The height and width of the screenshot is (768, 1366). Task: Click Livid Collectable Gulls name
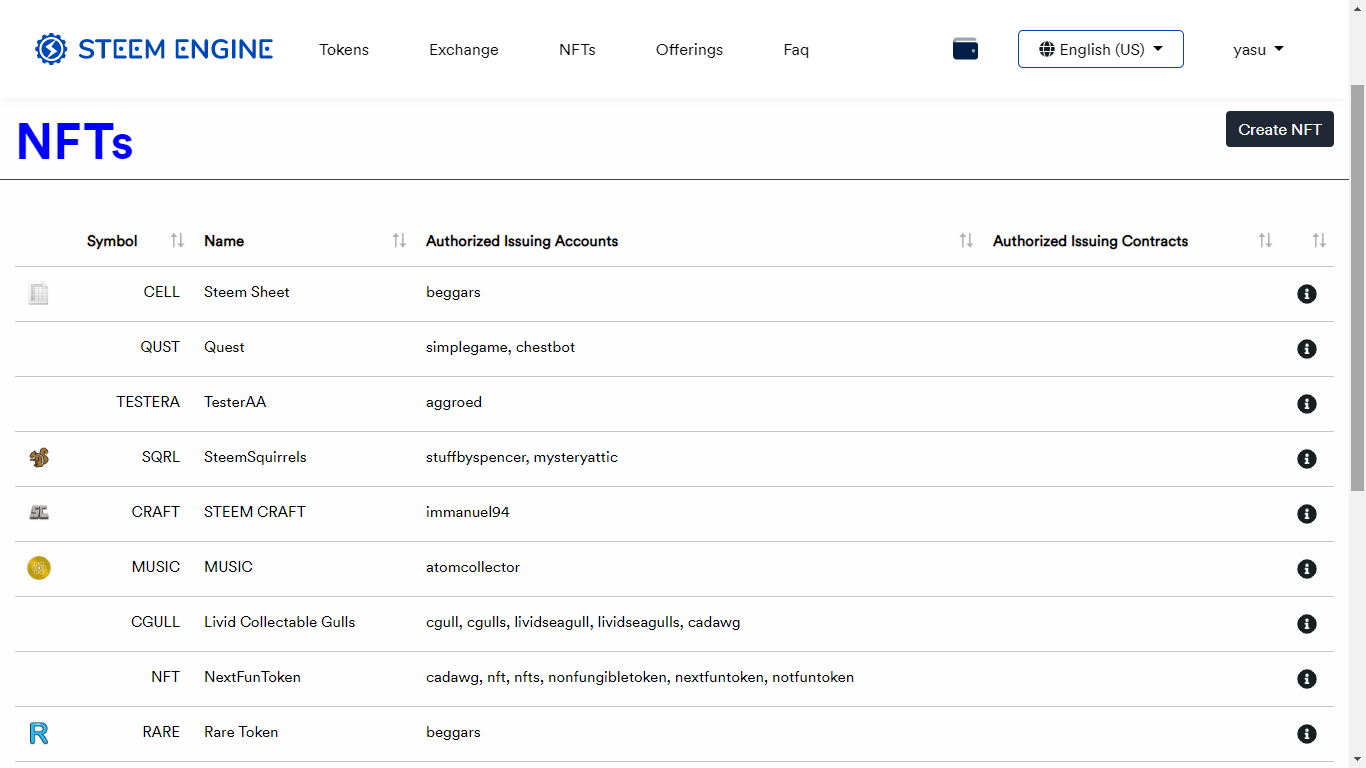click(x=280, y=622)
